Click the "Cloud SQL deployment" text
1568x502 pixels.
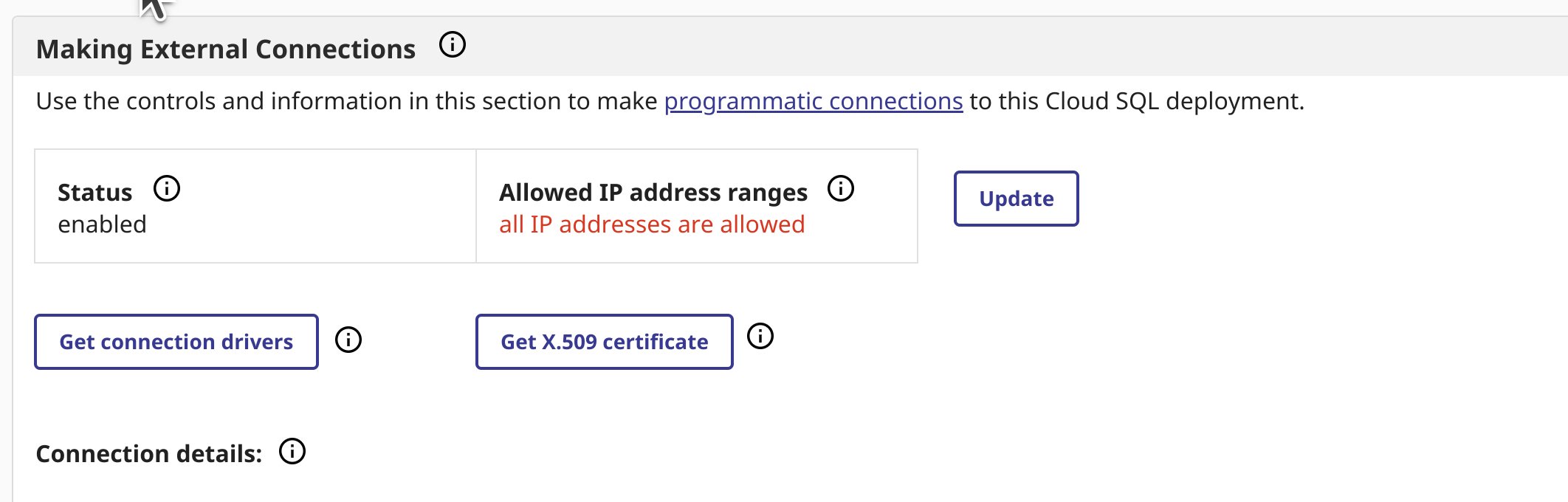(x=1172, y=101)
